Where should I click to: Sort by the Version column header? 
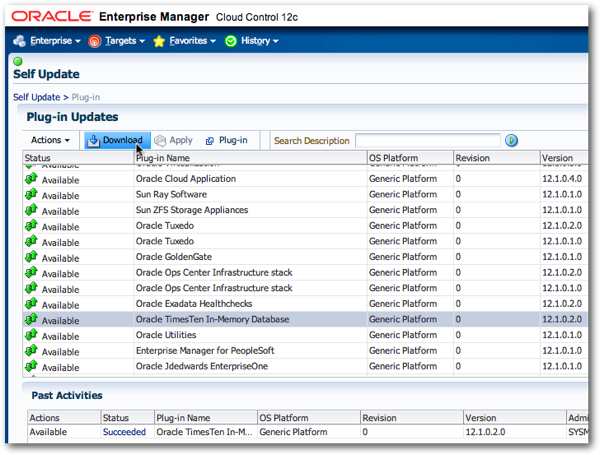563,158
